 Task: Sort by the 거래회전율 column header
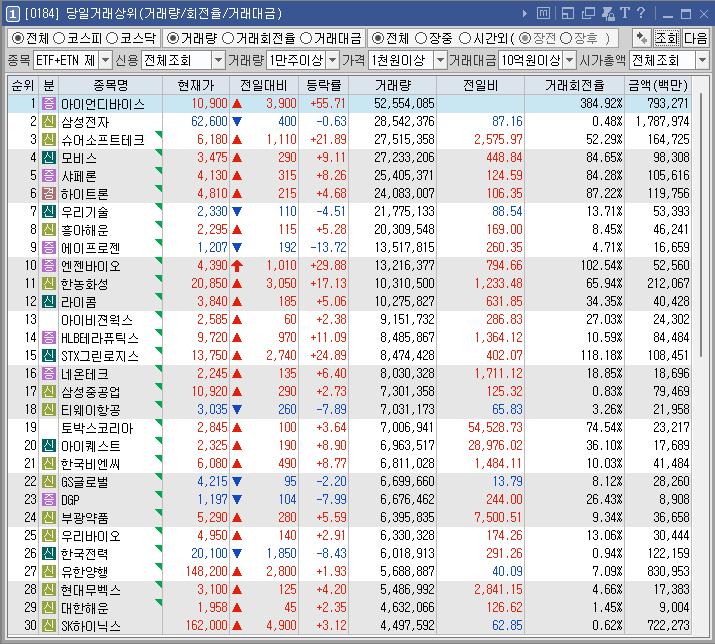[574, 85]
